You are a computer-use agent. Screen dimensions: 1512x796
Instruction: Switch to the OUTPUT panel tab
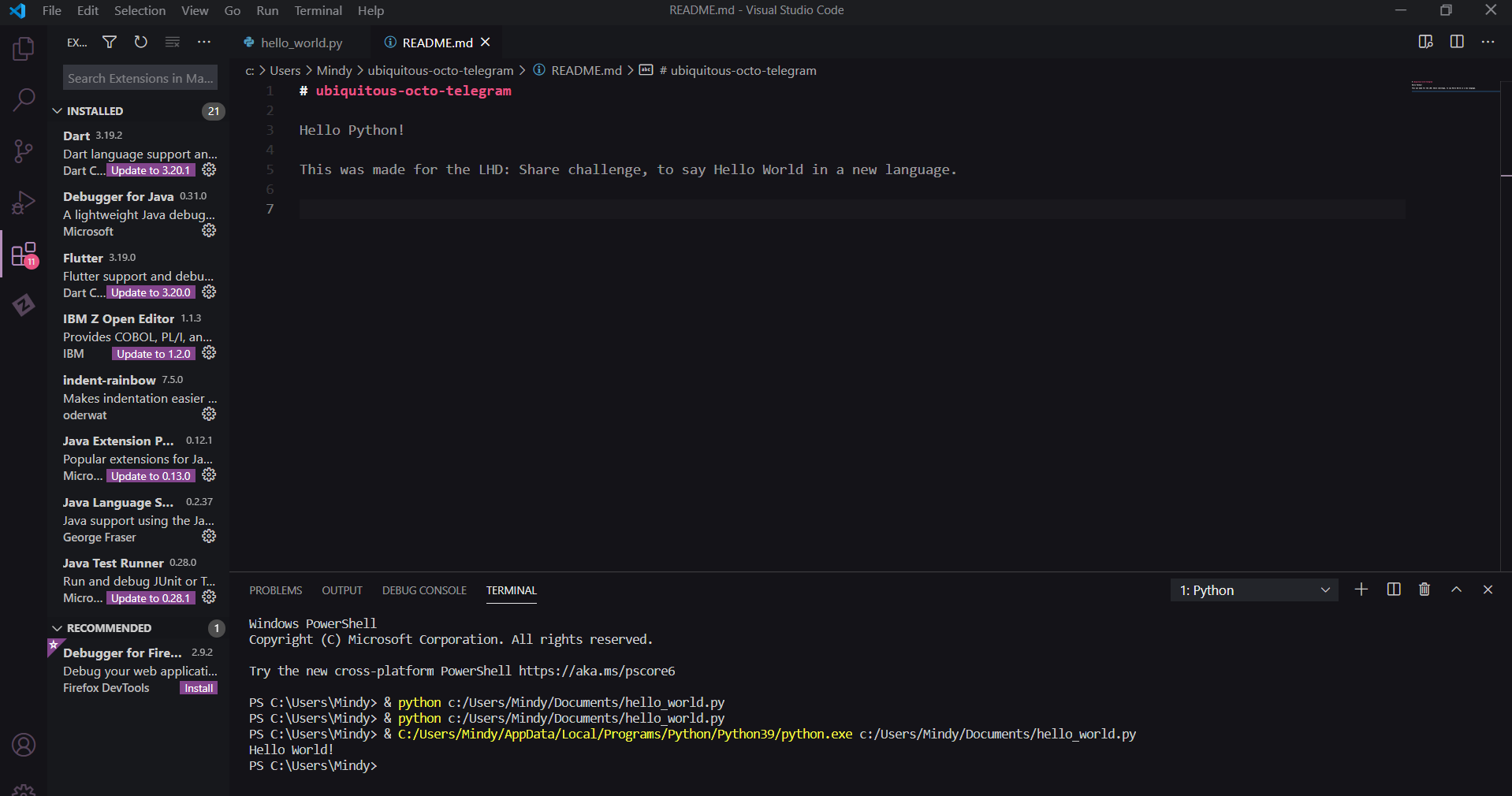click(x=342, y=590)
